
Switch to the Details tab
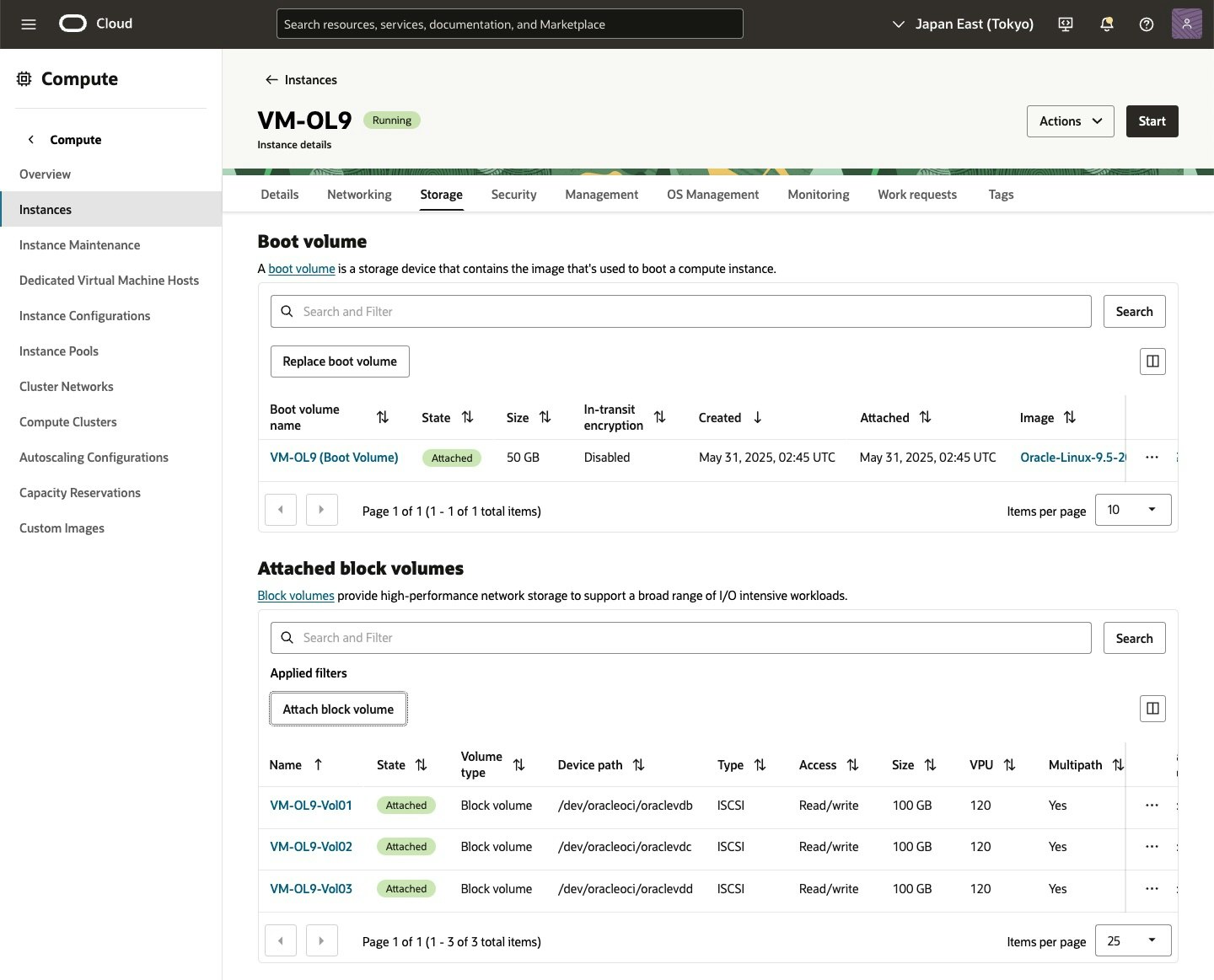tap(280, 195)
